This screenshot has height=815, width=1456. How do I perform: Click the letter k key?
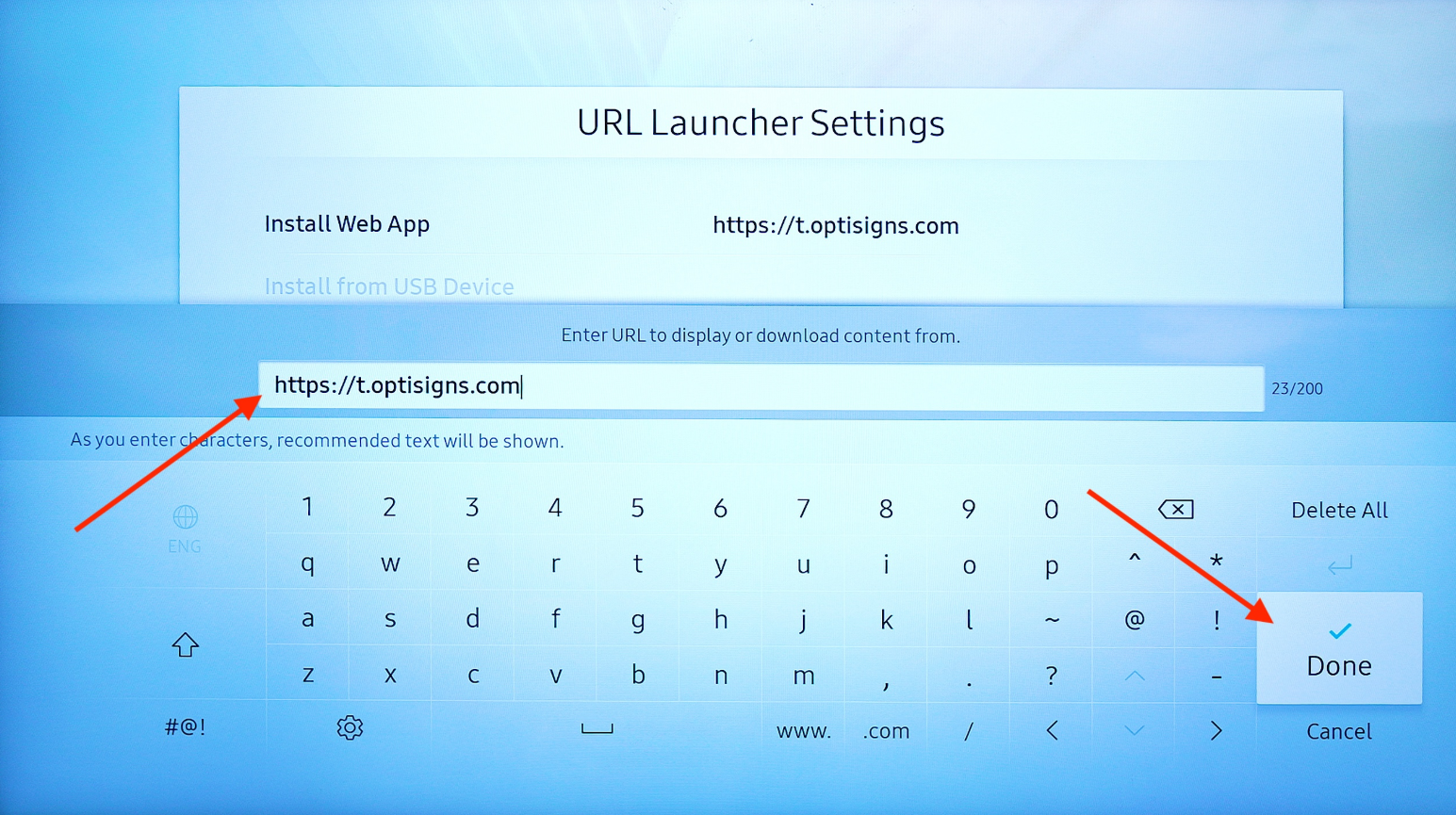(x=886, y=619)
